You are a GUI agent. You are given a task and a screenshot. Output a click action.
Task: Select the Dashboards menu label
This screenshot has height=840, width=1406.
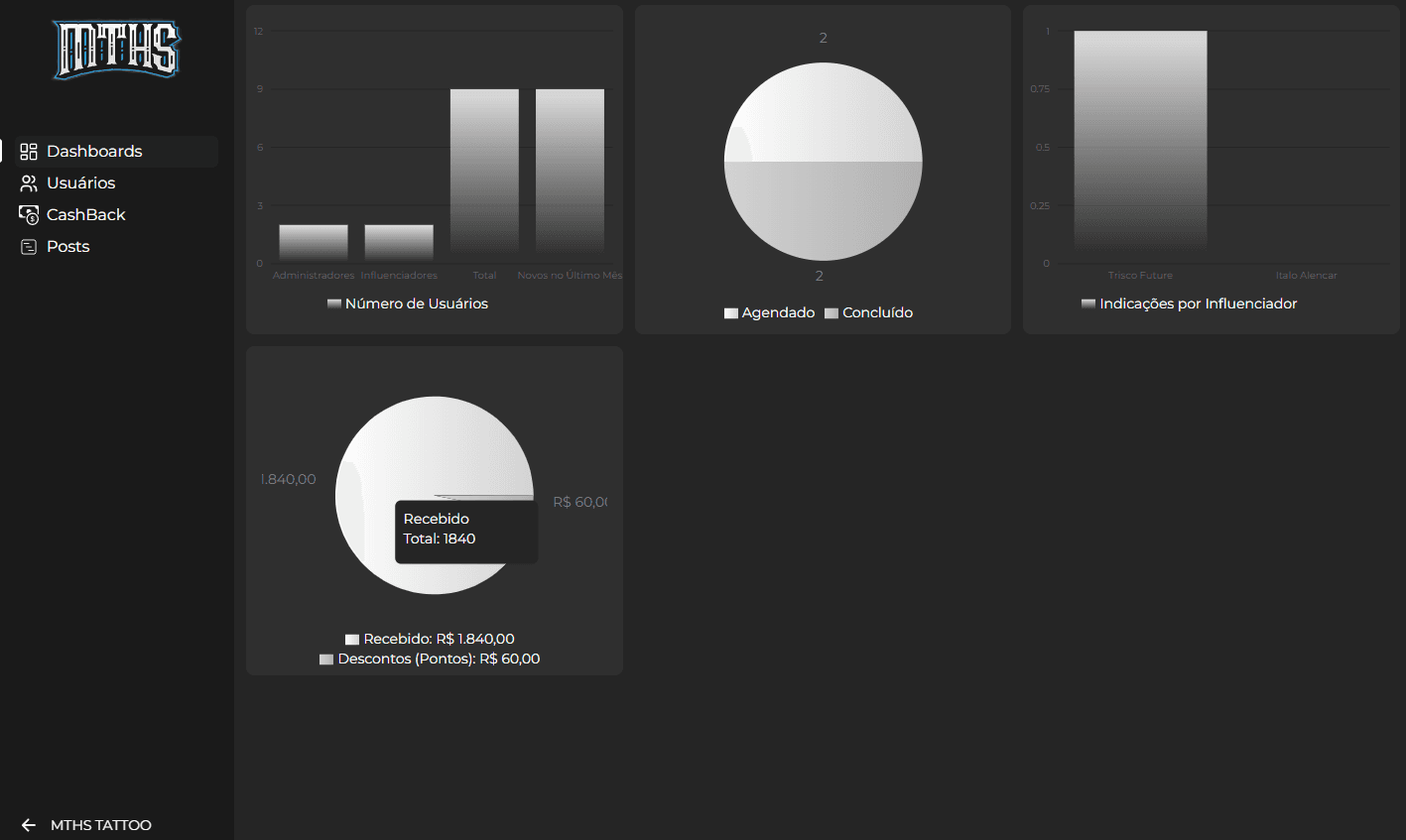(x=94, y=152)
